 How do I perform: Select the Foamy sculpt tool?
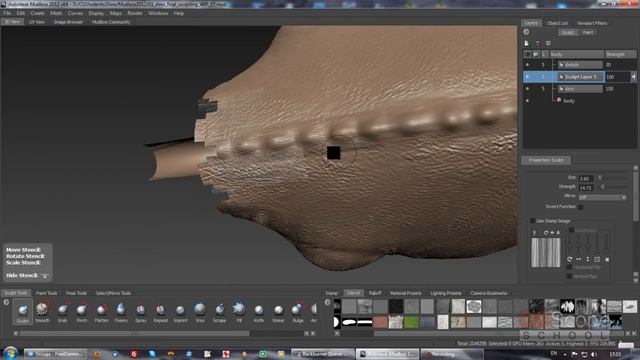pos(121,312)
